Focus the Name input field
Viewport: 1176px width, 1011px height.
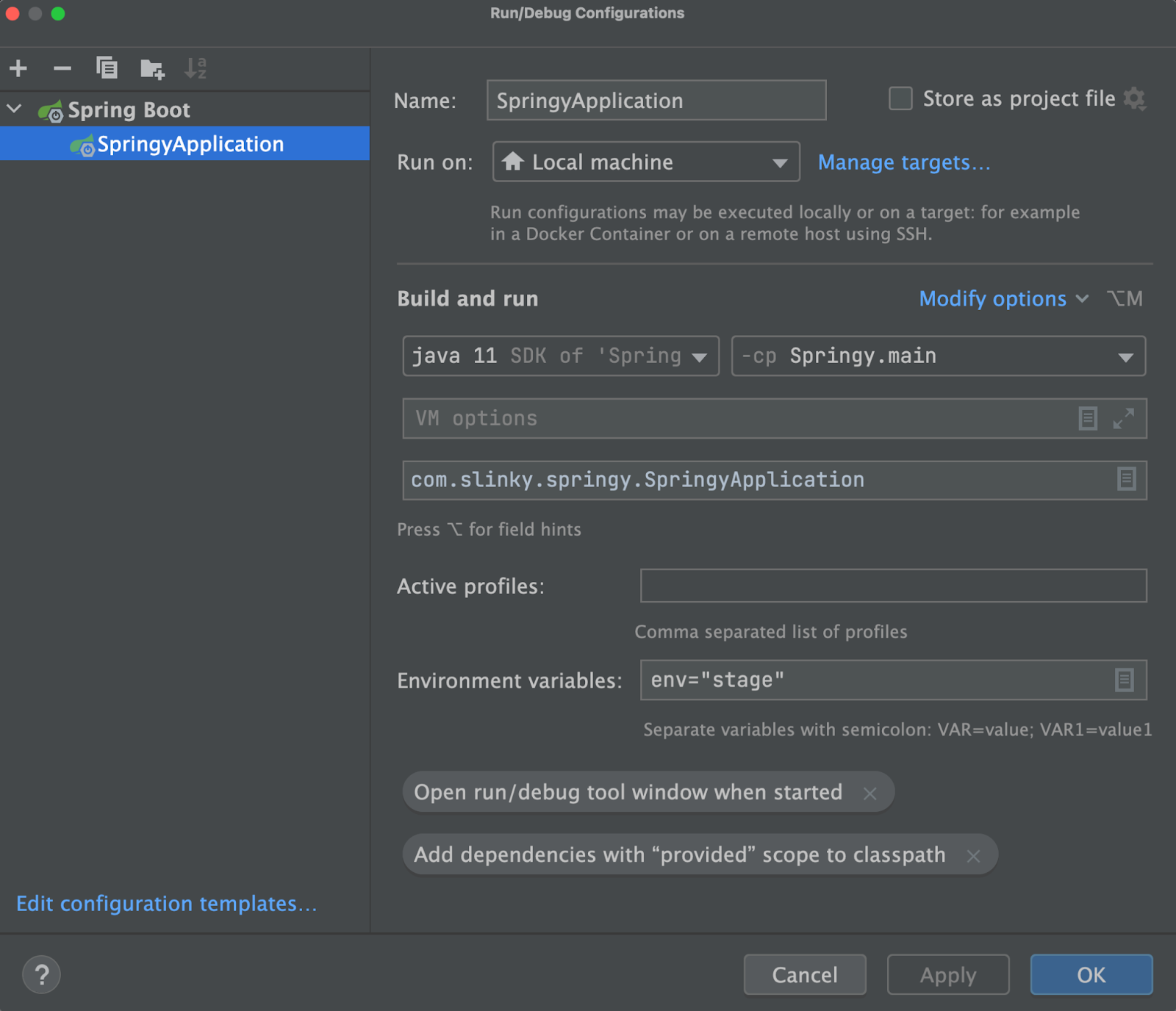[x=656, y=100]
